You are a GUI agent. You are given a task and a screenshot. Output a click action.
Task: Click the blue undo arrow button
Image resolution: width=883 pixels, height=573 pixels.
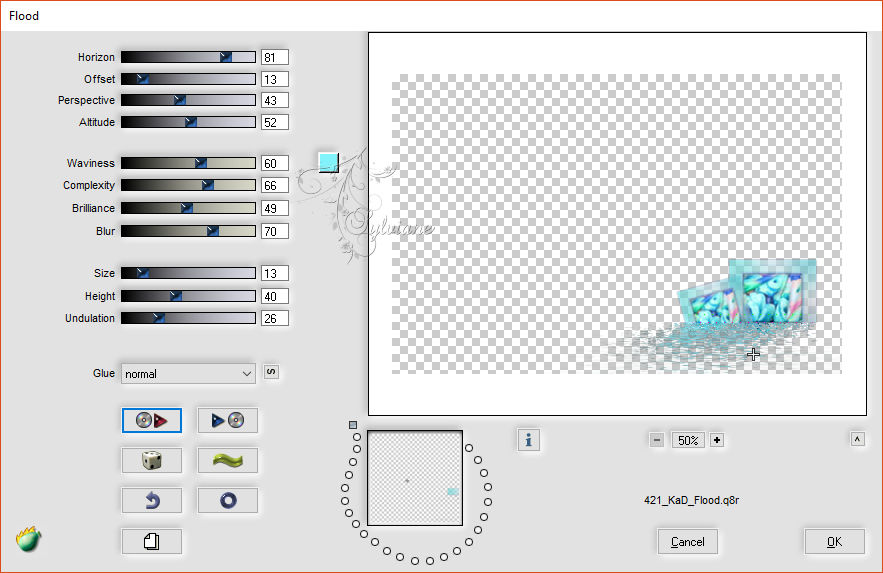151,500
